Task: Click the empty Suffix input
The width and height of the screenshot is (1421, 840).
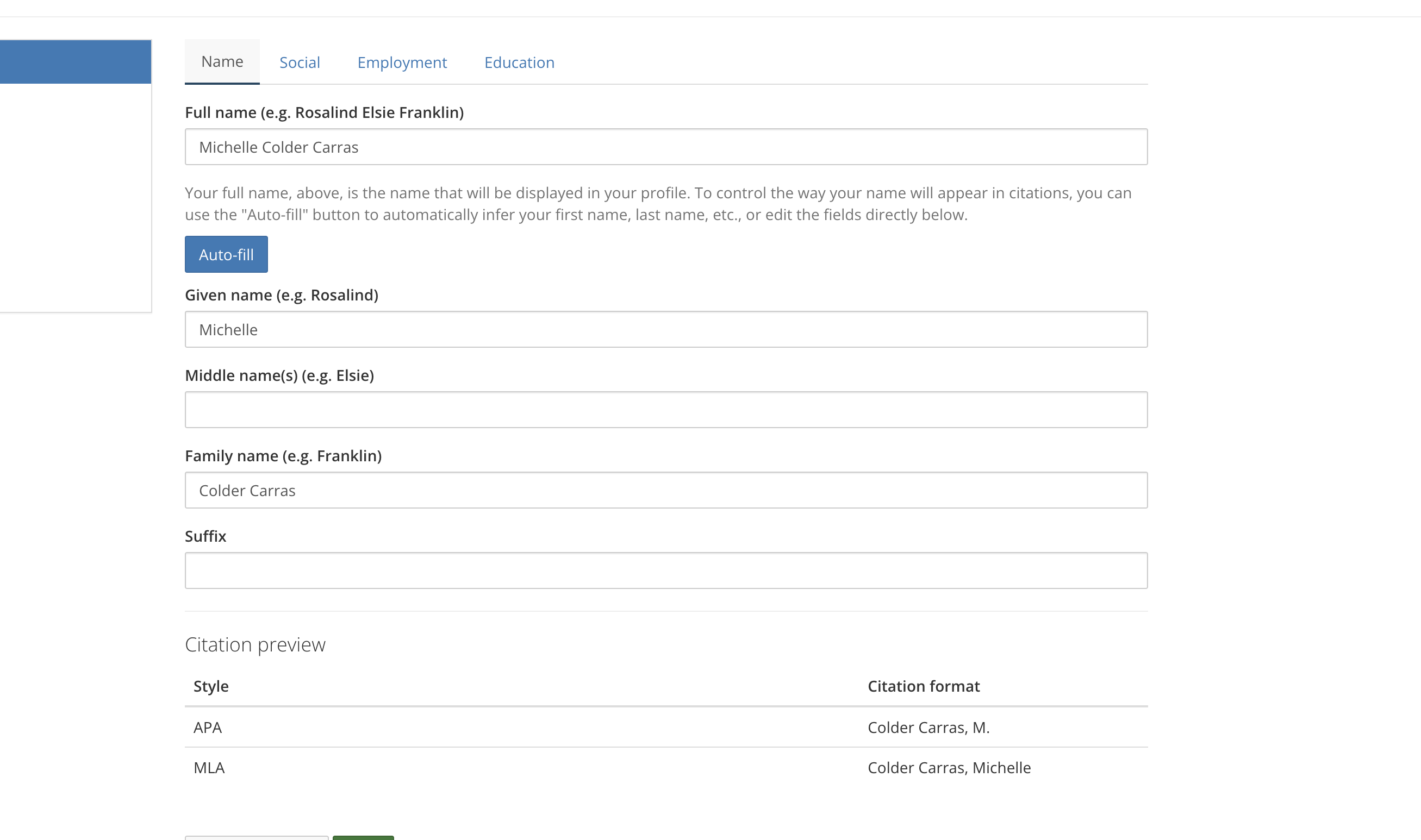Action: click(x=666, y=571)
